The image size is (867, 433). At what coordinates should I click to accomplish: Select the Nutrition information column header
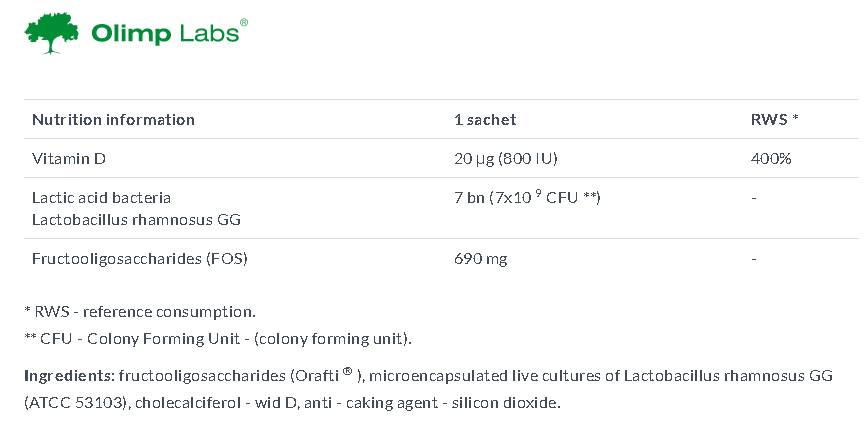click(x=113, y=119)
